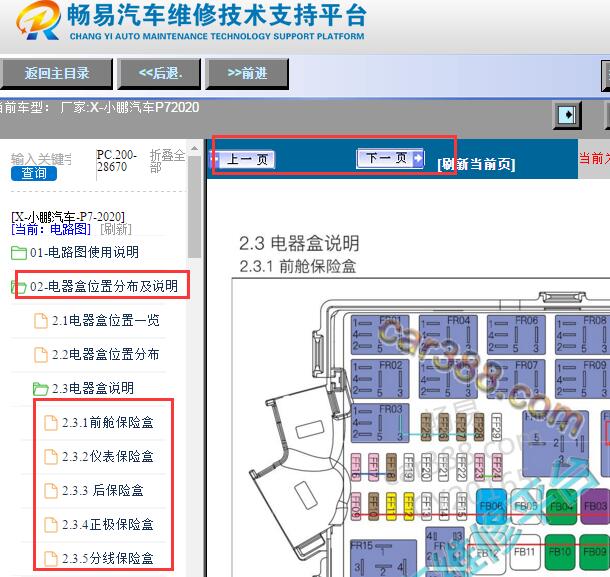This screenshot has height=577, width=610.
Task: Open 2.1电器盒位置一览 page
Action: coord(105,321)
